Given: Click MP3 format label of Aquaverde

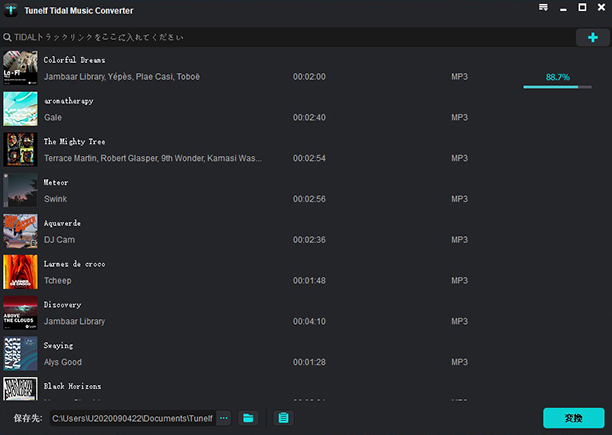Looking at the screenshot, I should 459,240.
